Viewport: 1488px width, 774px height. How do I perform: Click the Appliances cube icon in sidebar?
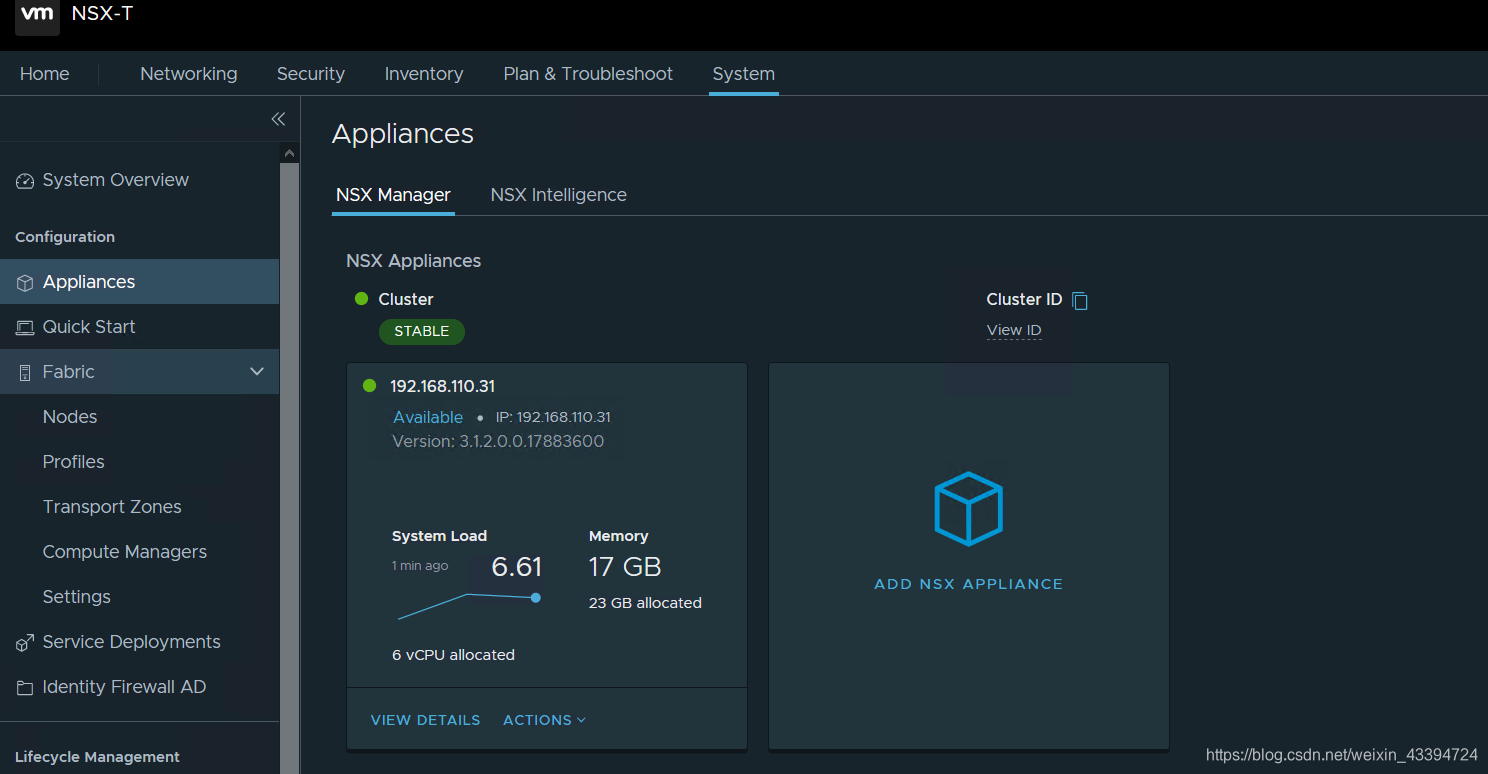click(25, 283)
